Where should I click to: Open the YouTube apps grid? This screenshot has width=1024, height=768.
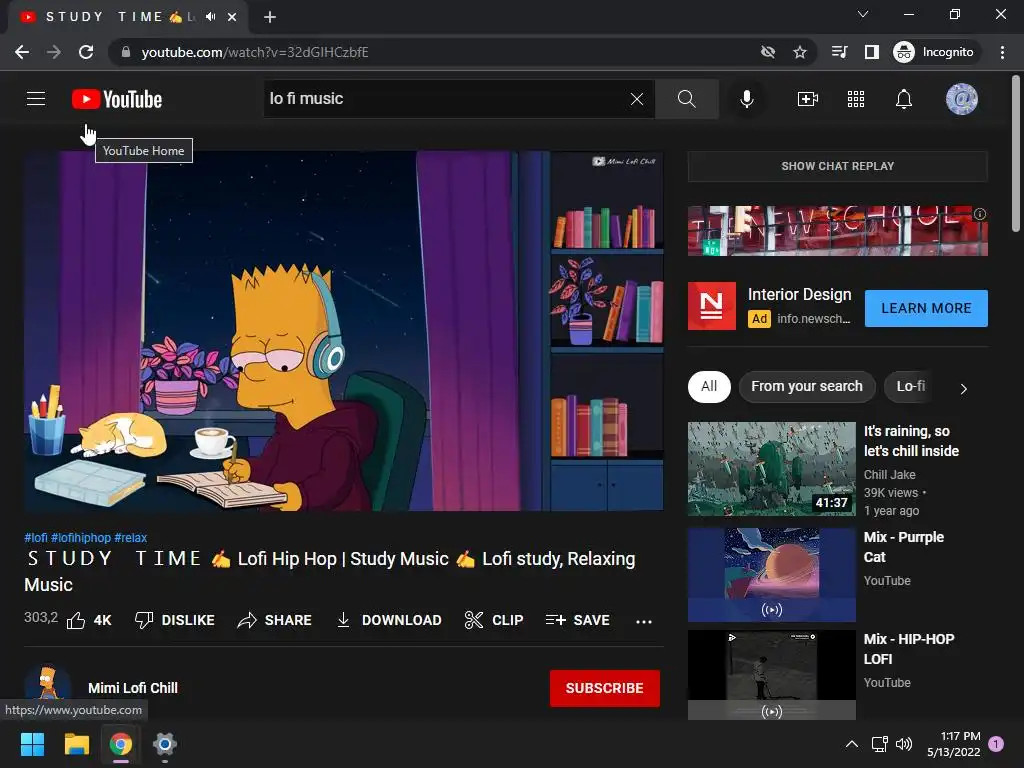click(856, 99)
